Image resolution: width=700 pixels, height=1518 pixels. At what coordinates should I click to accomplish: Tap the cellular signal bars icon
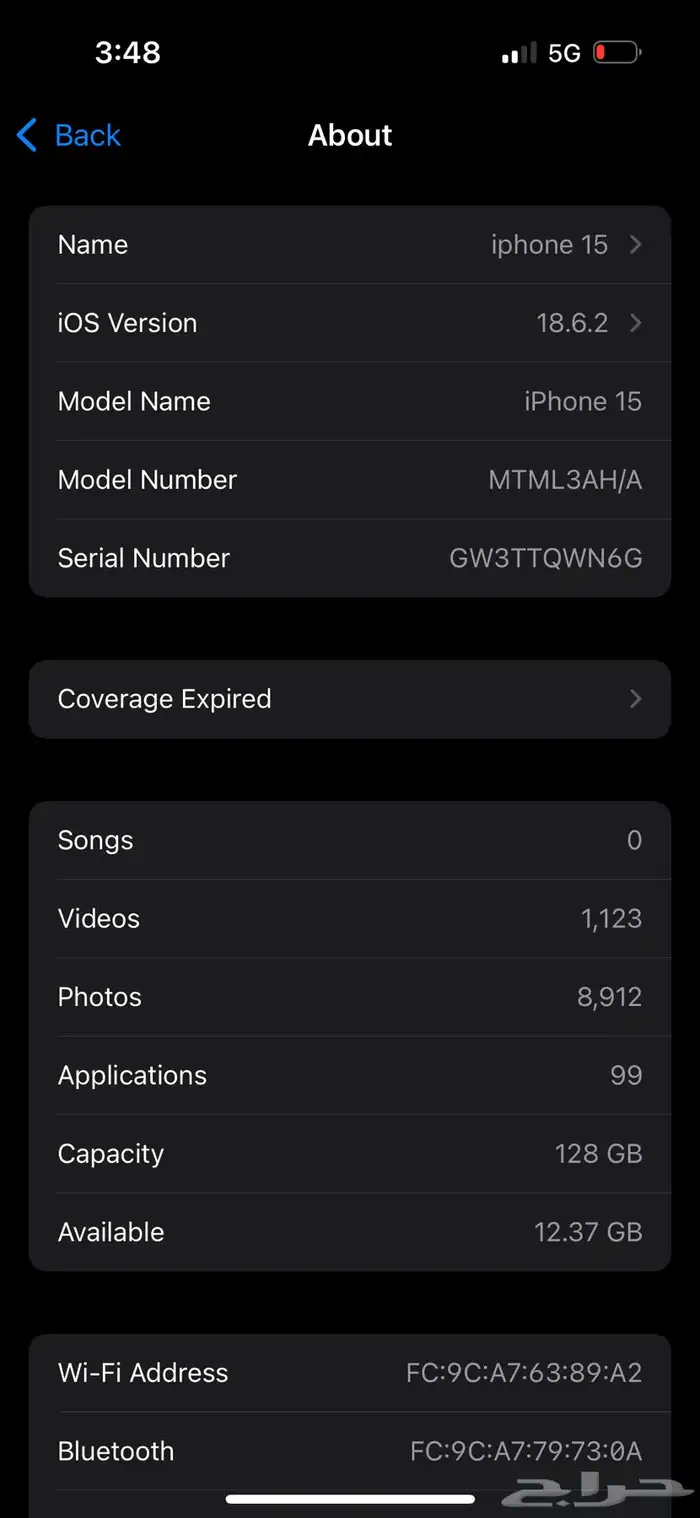519,54
